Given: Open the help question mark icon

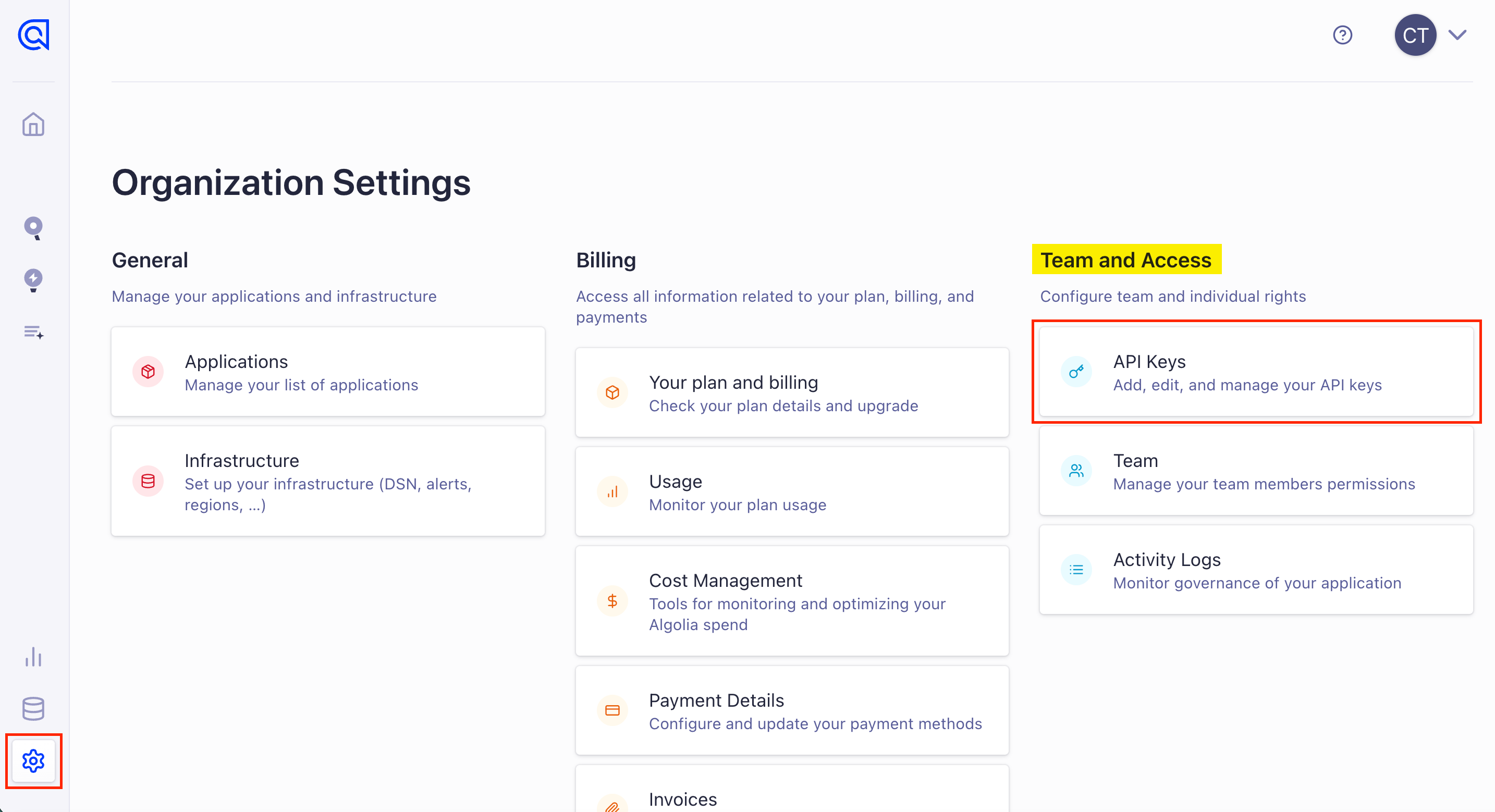Looking at the screenshot, I should click(x=1342, y=35).
